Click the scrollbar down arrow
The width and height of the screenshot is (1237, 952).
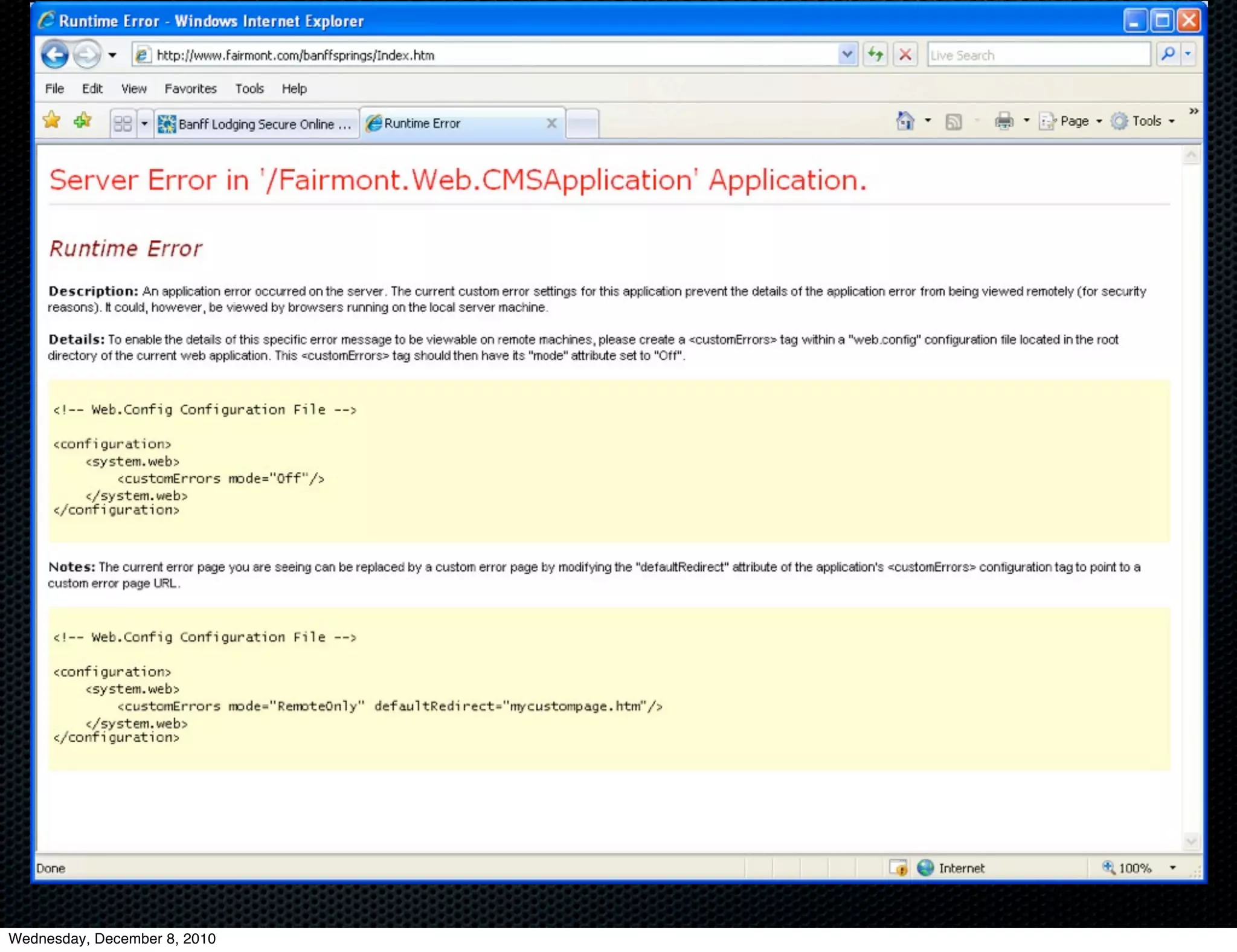[1191, 841]
